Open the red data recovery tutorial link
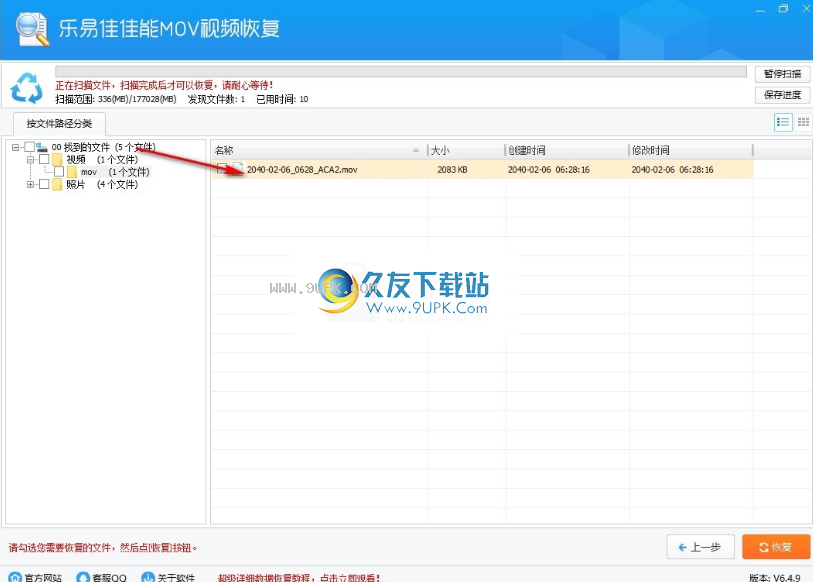The image size is (813, 582). (299, 577)
